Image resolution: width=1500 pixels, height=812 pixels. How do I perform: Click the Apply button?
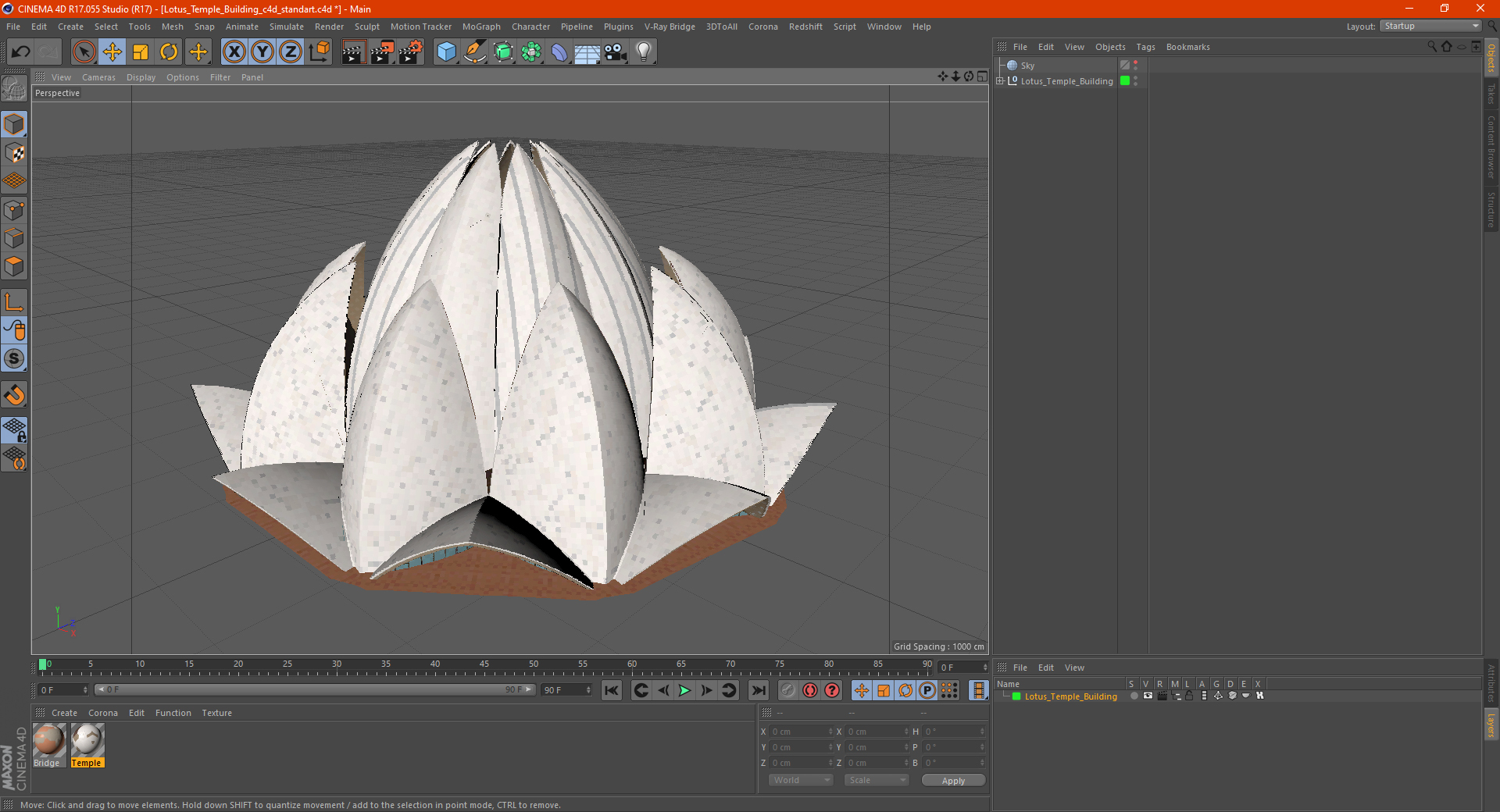point(953,780)
